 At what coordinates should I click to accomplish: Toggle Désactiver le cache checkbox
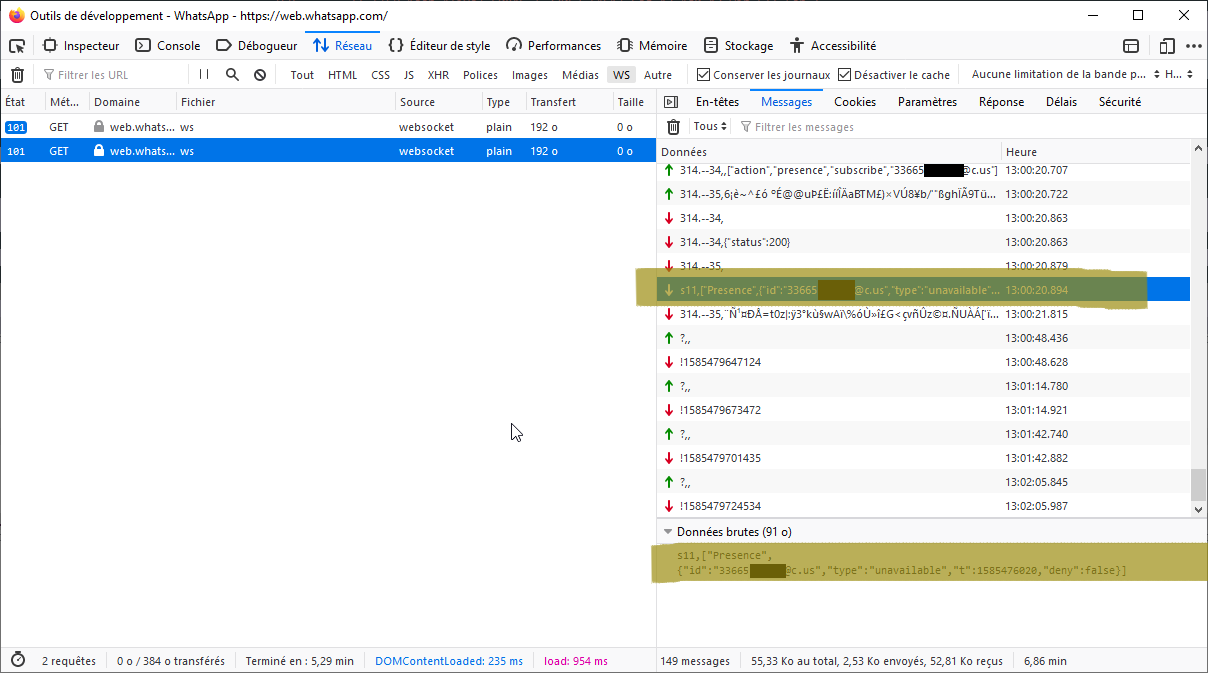tap(845, 75)
